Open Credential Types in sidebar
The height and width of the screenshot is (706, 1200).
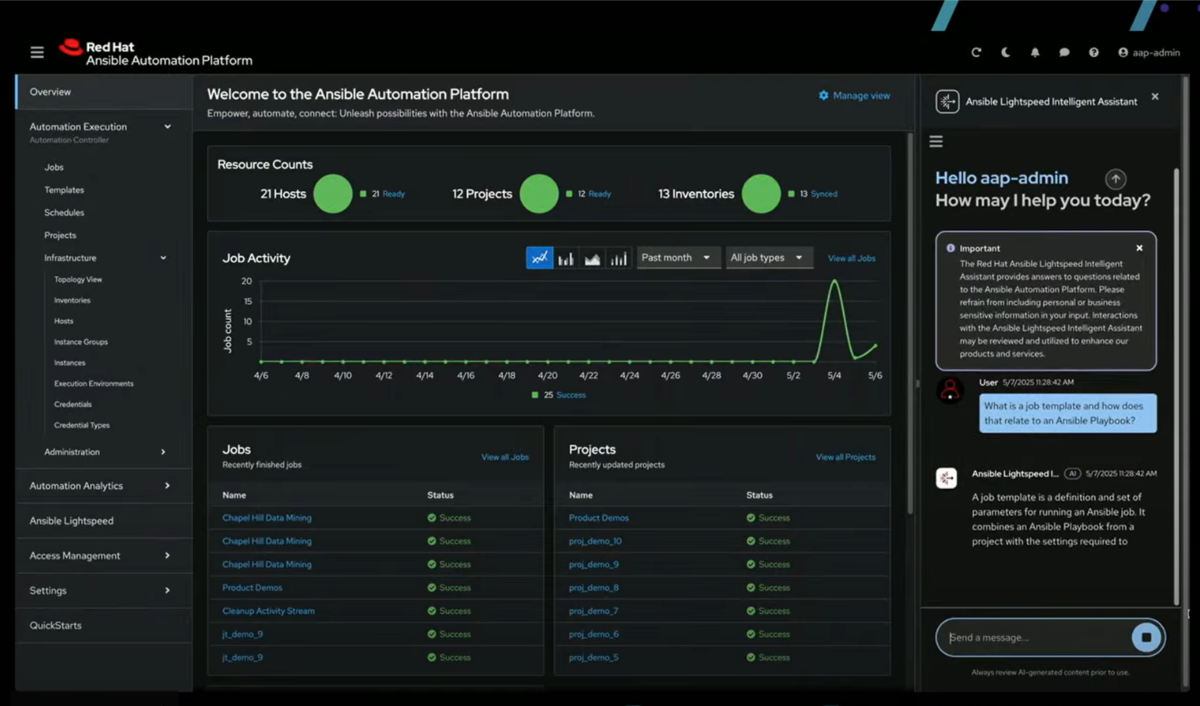[x=82, y=425]
